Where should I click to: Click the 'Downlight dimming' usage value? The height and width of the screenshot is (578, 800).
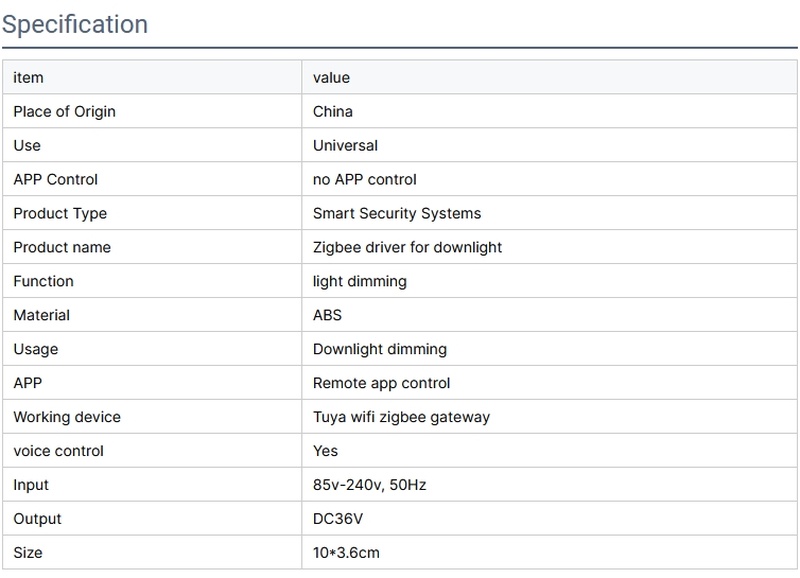click(x=380, y=349)
